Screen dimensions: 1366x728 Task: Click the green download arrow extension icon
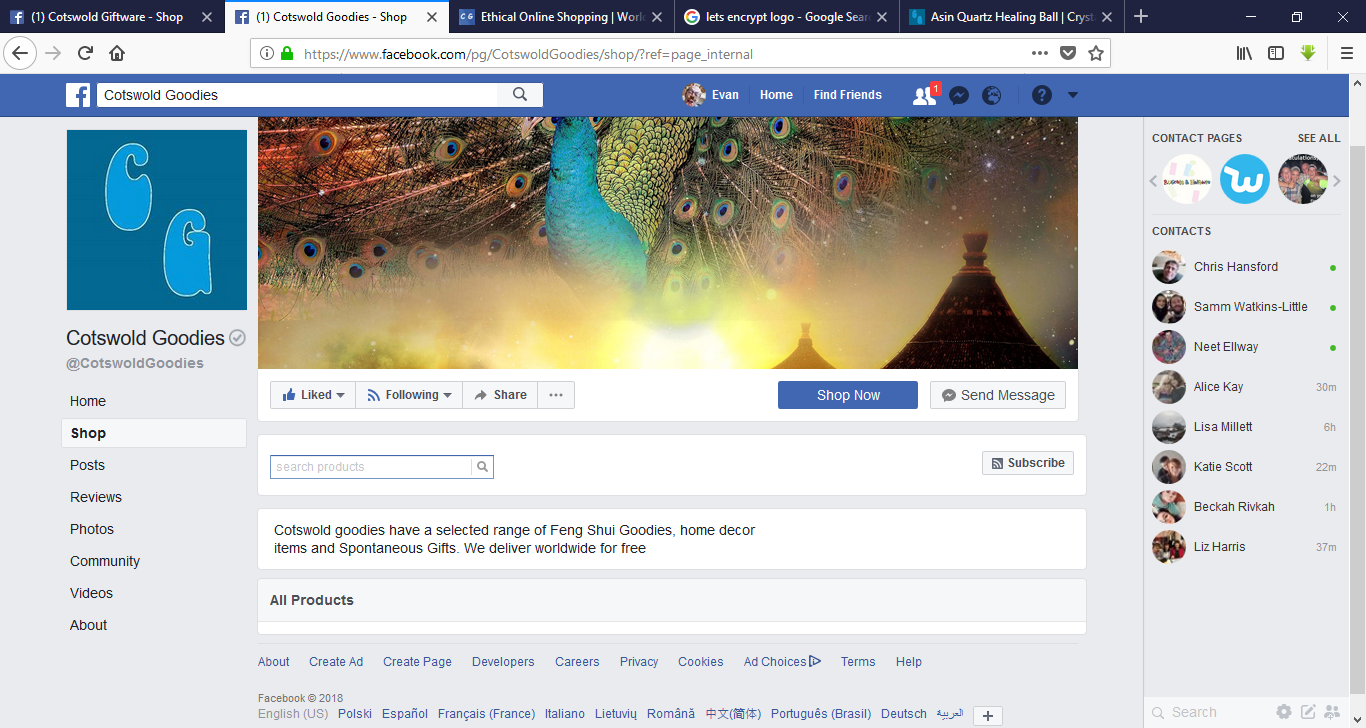pyautogui.click(x=1308, y=54)
